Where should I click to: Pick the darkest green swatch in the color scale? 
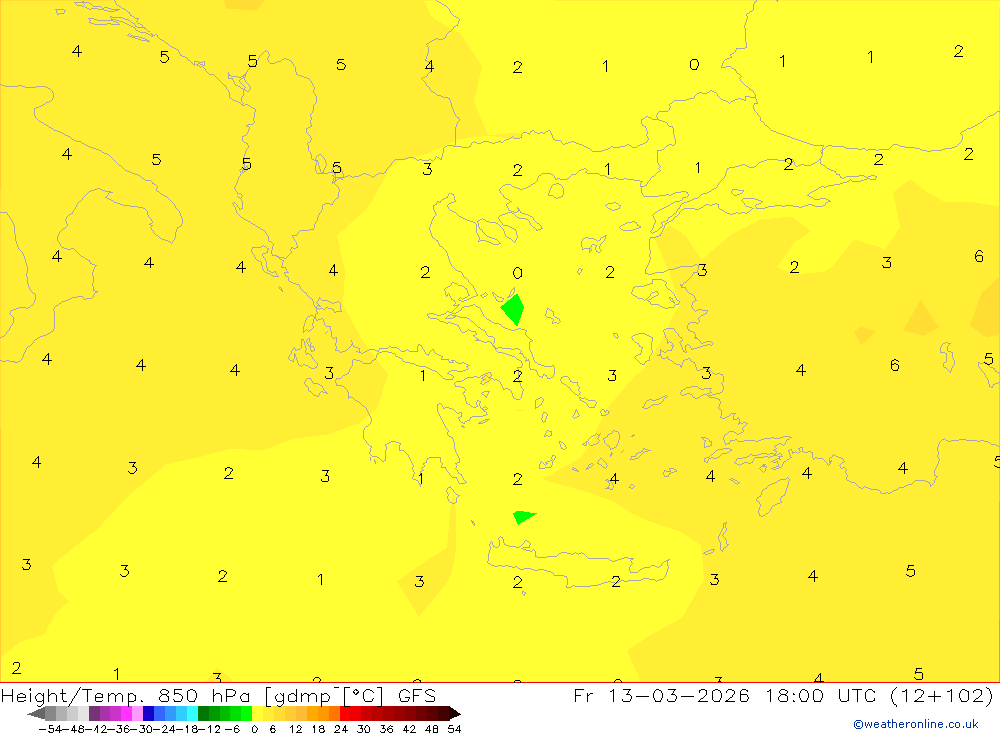coord(203,713)
